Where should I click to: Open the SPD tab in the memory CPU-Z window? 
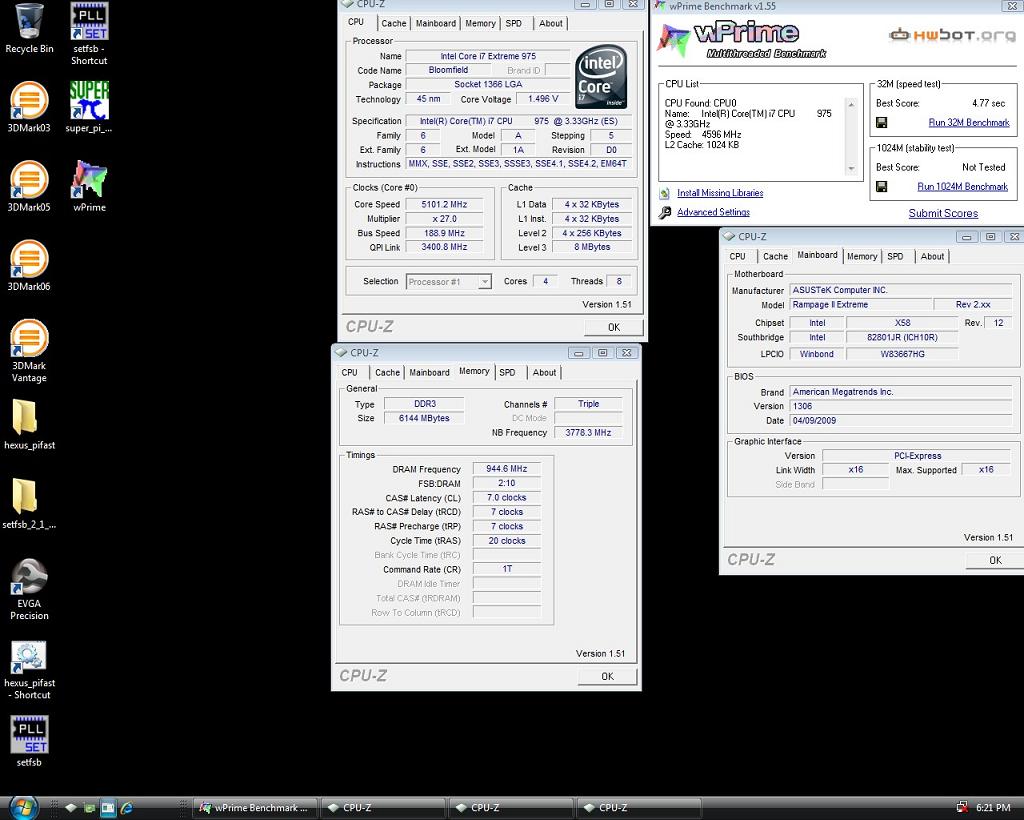pos(507,373)
